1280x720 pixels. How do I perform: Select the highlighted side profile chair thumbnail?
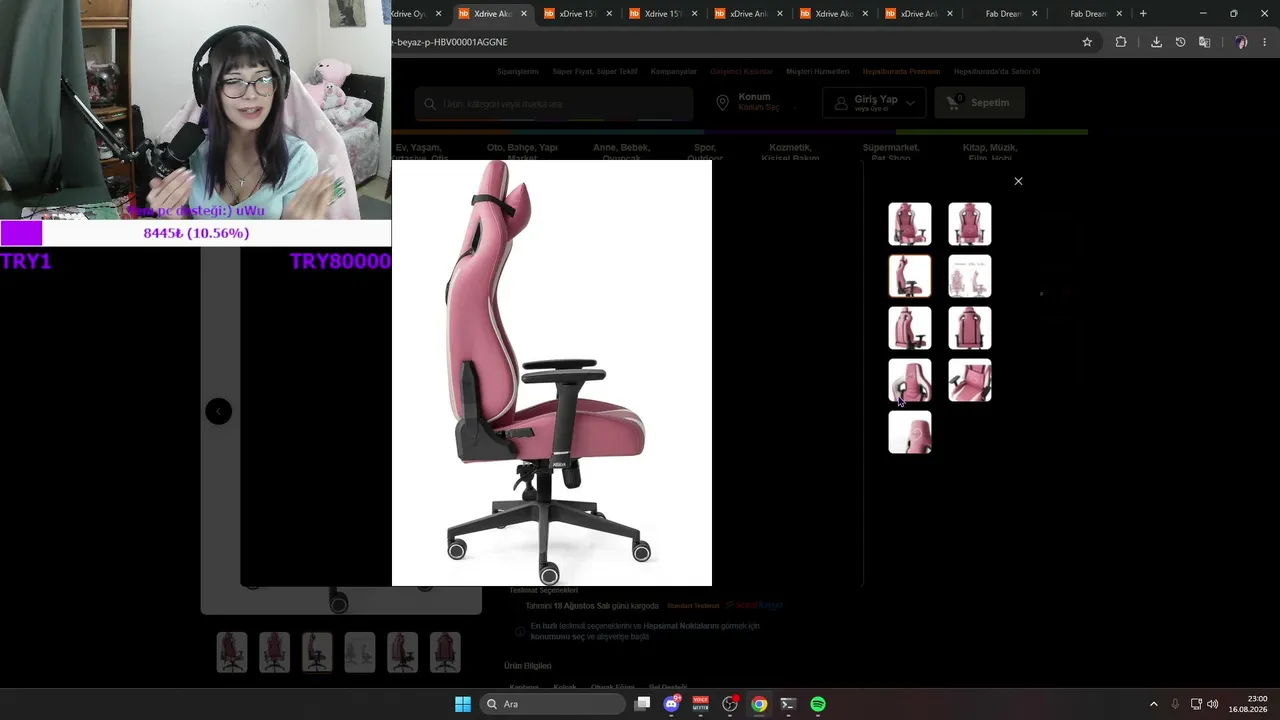[910, 276]
